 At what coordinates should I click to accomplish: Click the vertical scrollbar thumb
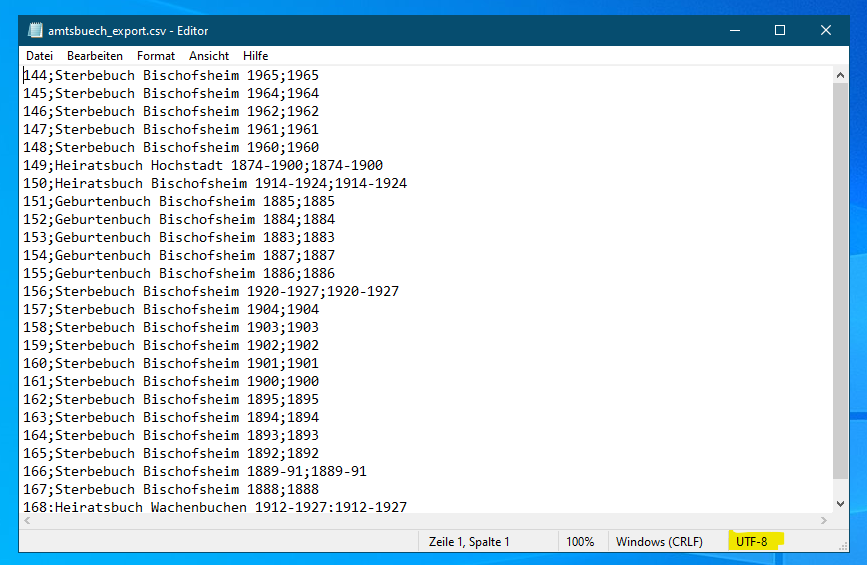[841, 280]
